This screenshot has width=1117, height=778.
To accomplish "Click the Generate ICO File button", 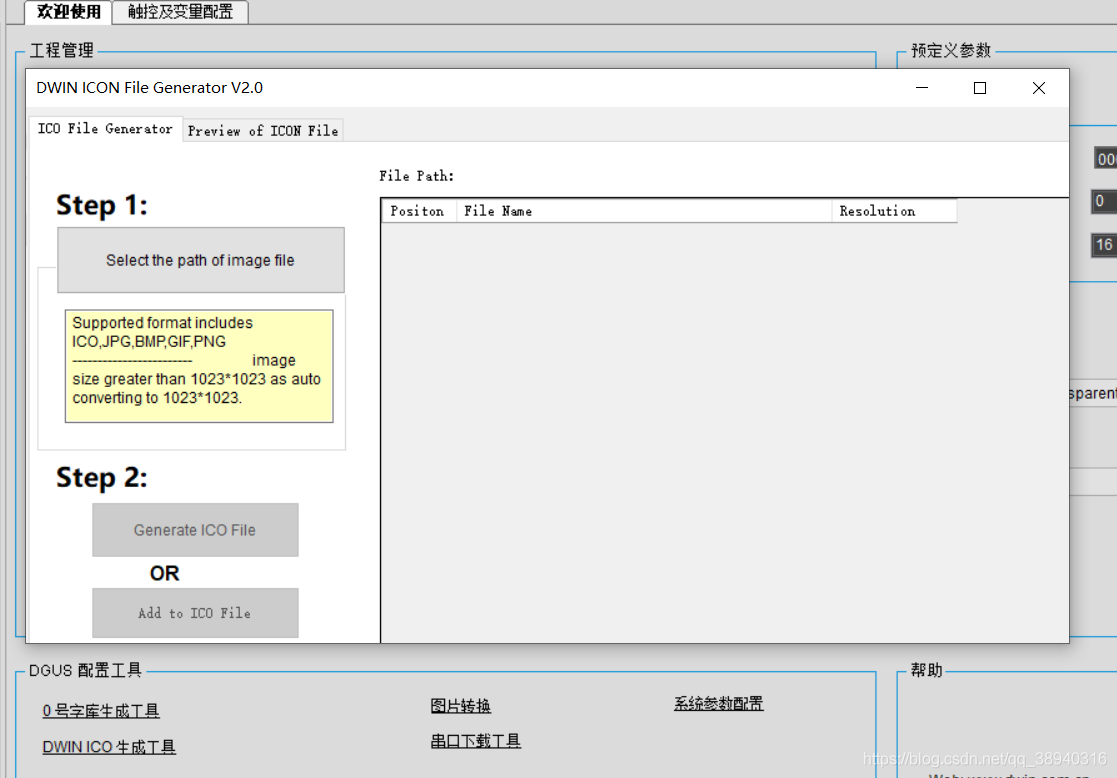I will (195, 530).
